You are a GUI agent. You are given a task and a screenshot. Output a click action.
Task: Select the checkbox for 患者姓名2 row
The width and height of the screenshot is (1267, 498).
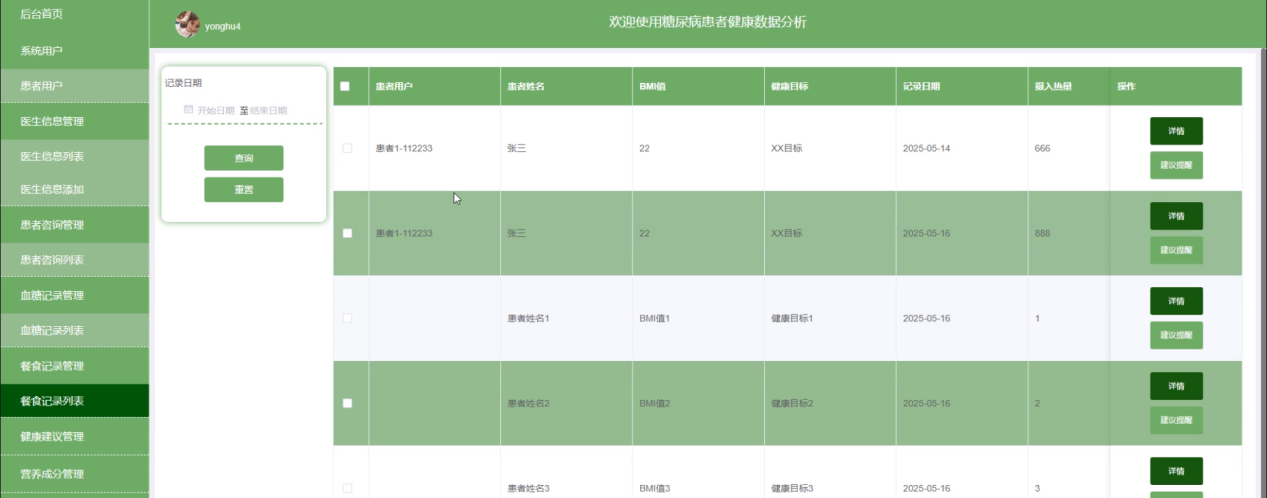[347, 403]
